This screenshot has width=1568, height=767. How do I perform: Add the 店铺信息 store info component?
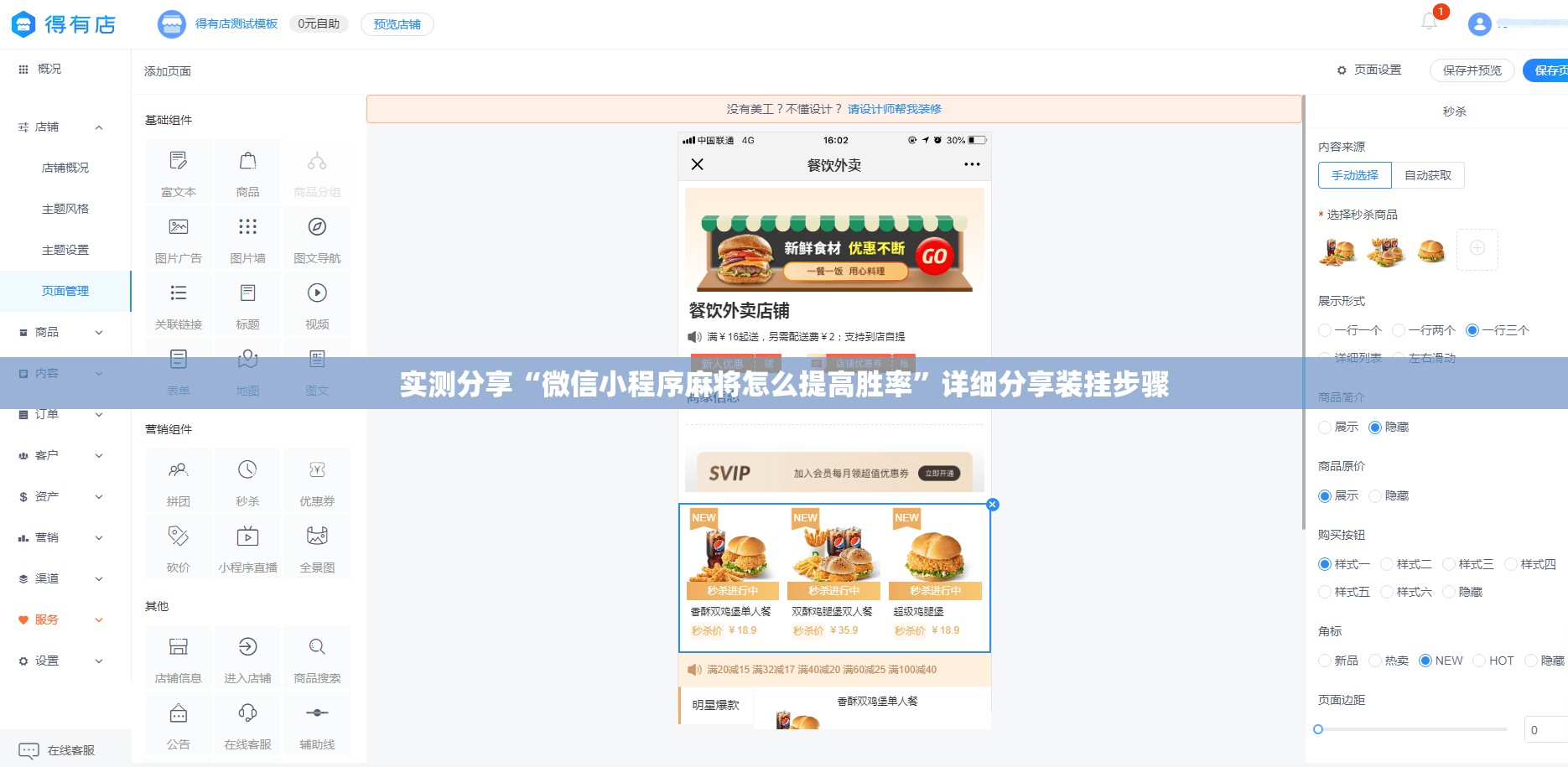click(179, 659)
